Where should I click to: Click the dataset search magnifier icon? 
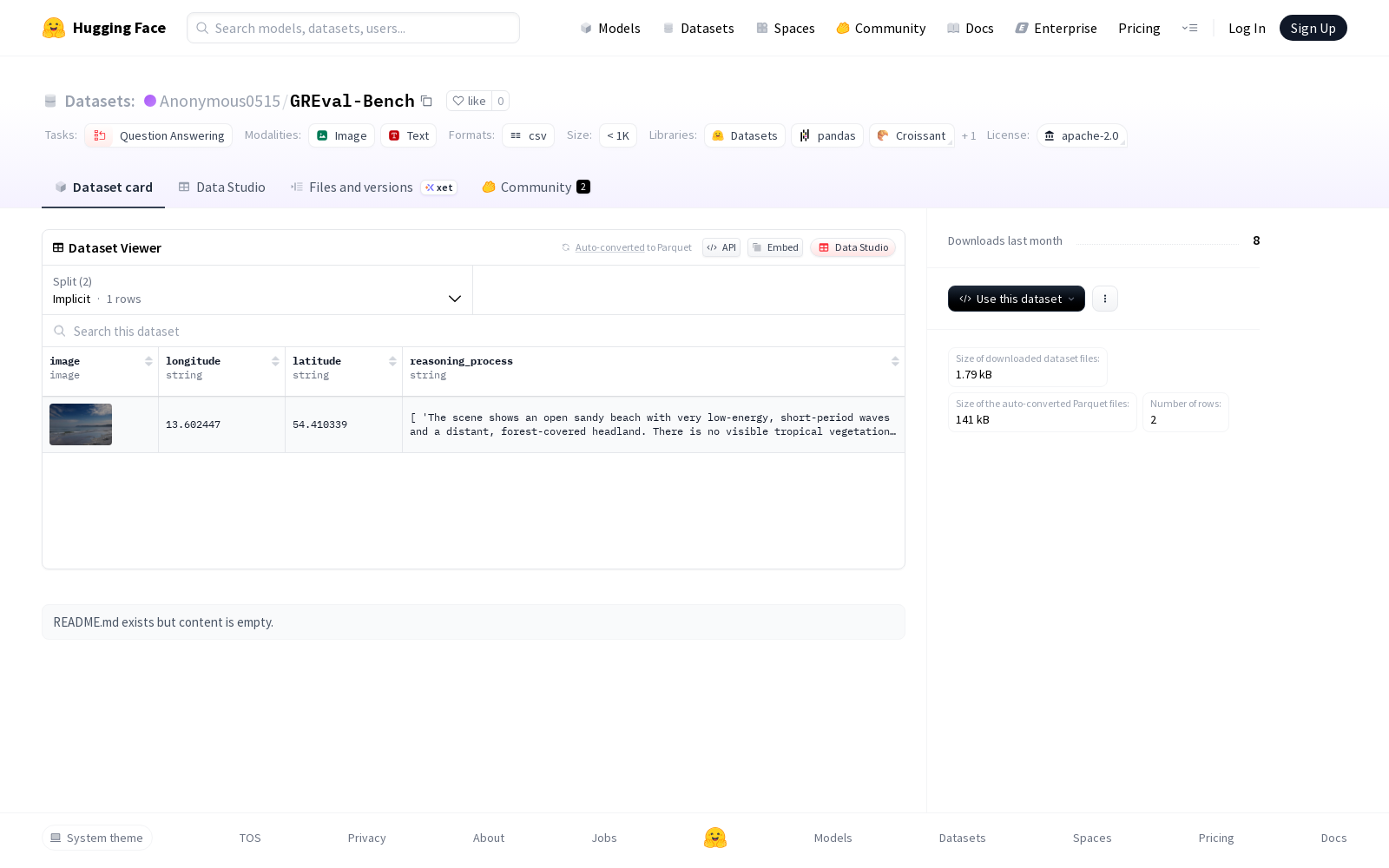coord(60,331)
